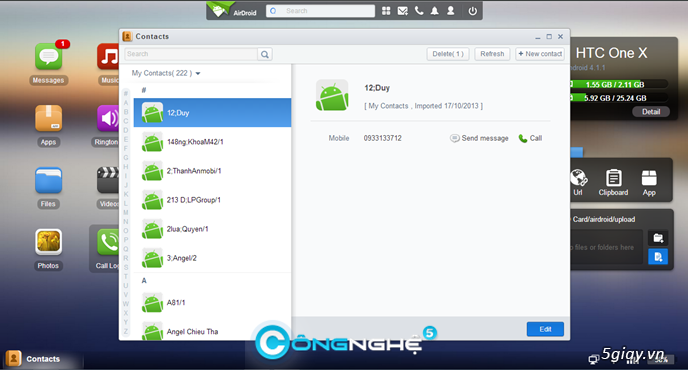Image resolution: width=688 pixels, height=370 pixels.
Task: Click the Refresh button
Action: point(492,54)
